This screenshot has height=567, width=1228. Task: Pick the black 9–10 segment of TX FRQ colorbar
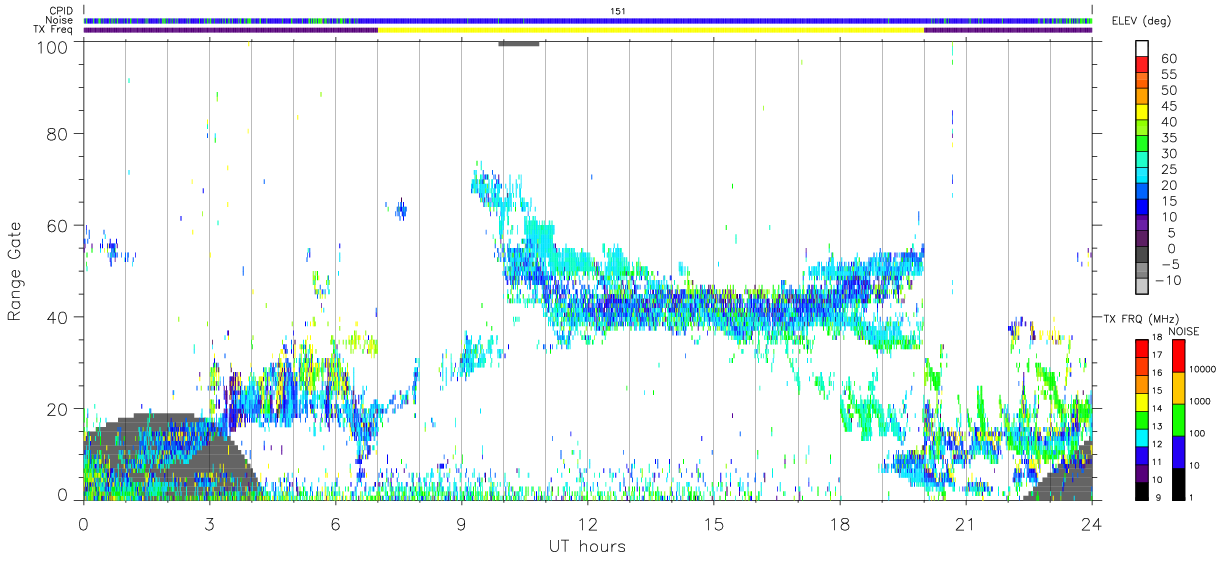[x=1143, y=491]
